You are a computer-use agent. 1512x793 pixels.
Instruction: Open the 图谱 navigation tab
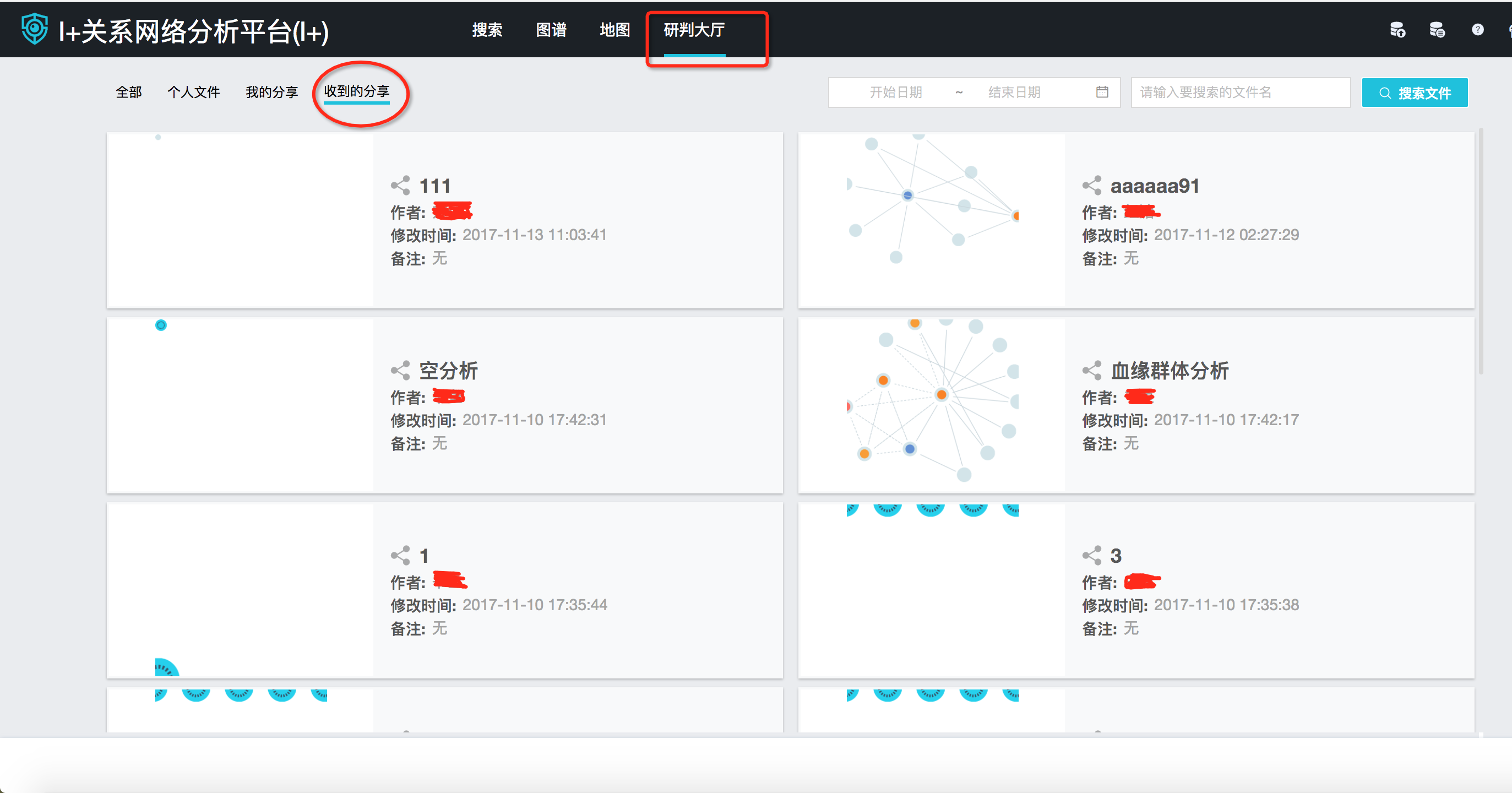551,30
